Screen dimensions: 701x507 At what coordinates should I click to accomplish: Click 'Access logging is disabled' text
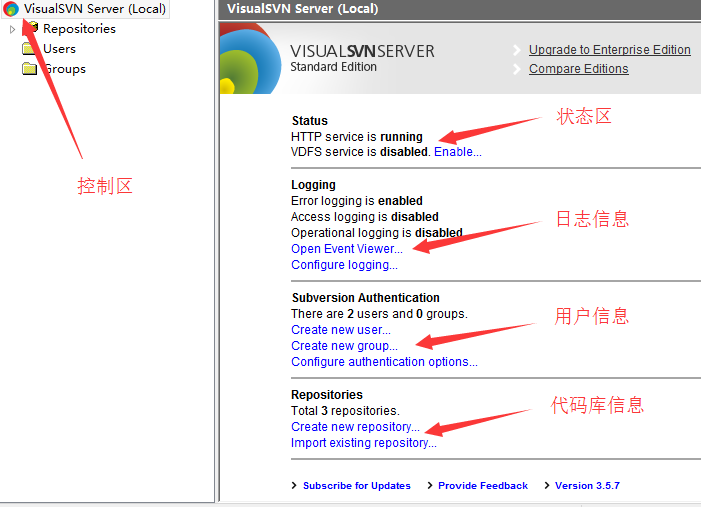365,217
